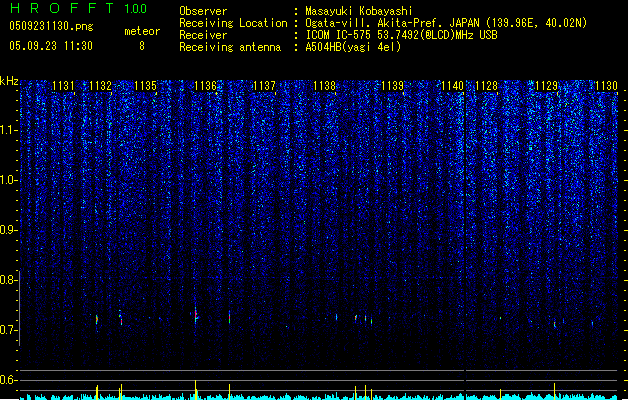Click the Receiving Location label
Screen dimensions: 629x400
[233, 23]
